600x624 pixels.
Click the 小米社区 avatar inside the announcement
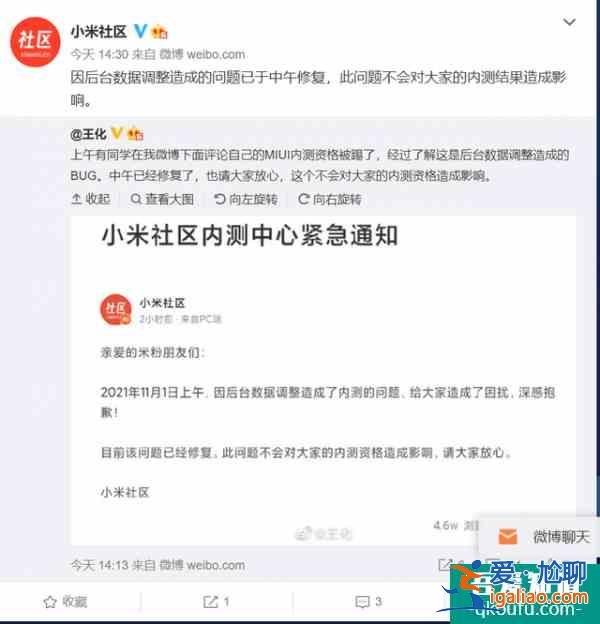coord(115,310)
